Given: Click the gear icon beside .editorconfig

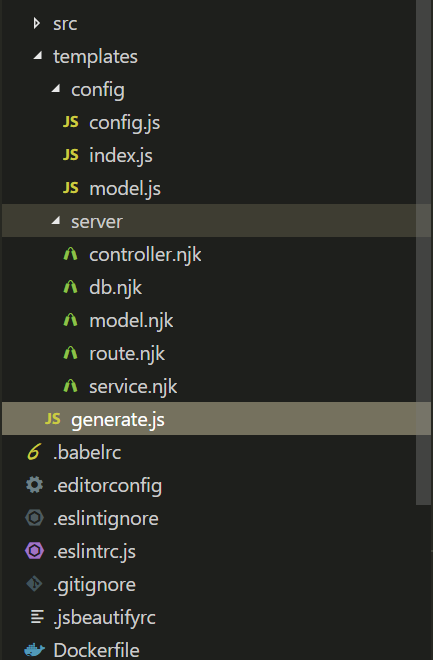Looking at the screenshot, I should tap(34, 485).
